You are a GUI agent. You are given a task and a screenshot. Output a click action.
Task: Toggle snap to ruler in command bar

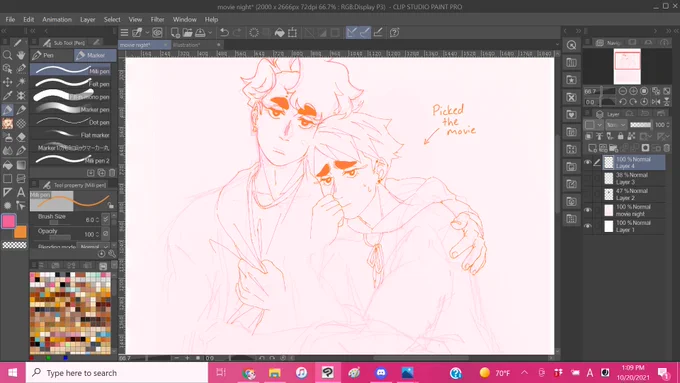[x=352, y=33]
